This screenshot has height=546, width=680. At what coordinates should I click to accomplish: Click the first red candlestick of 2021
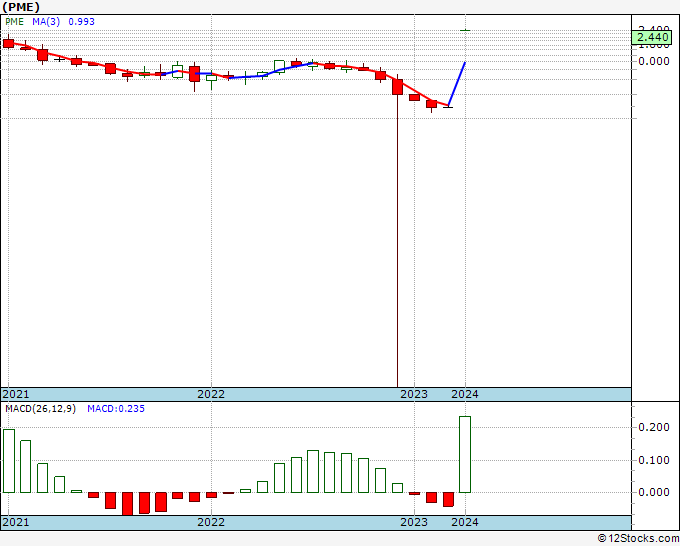click(x=8, y=43)
